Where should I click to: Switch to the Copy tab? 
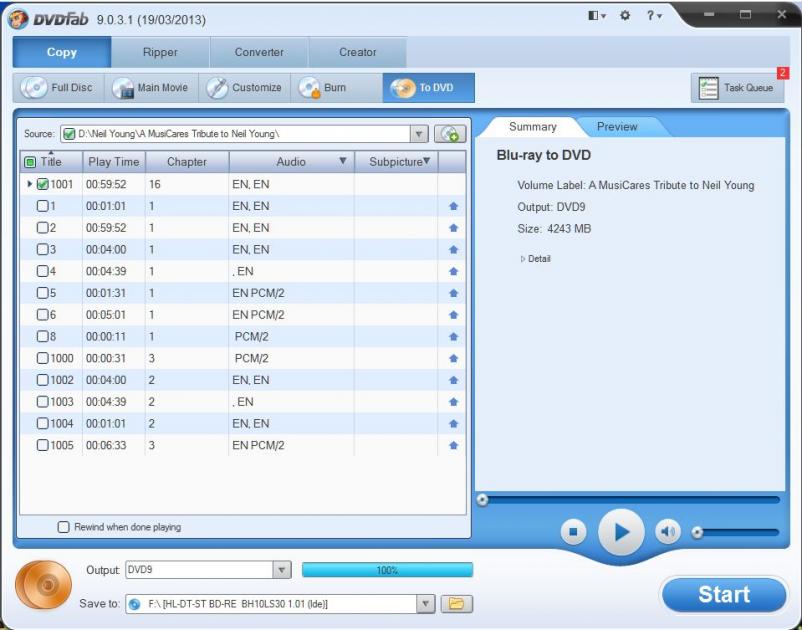[x=62, y=52]
